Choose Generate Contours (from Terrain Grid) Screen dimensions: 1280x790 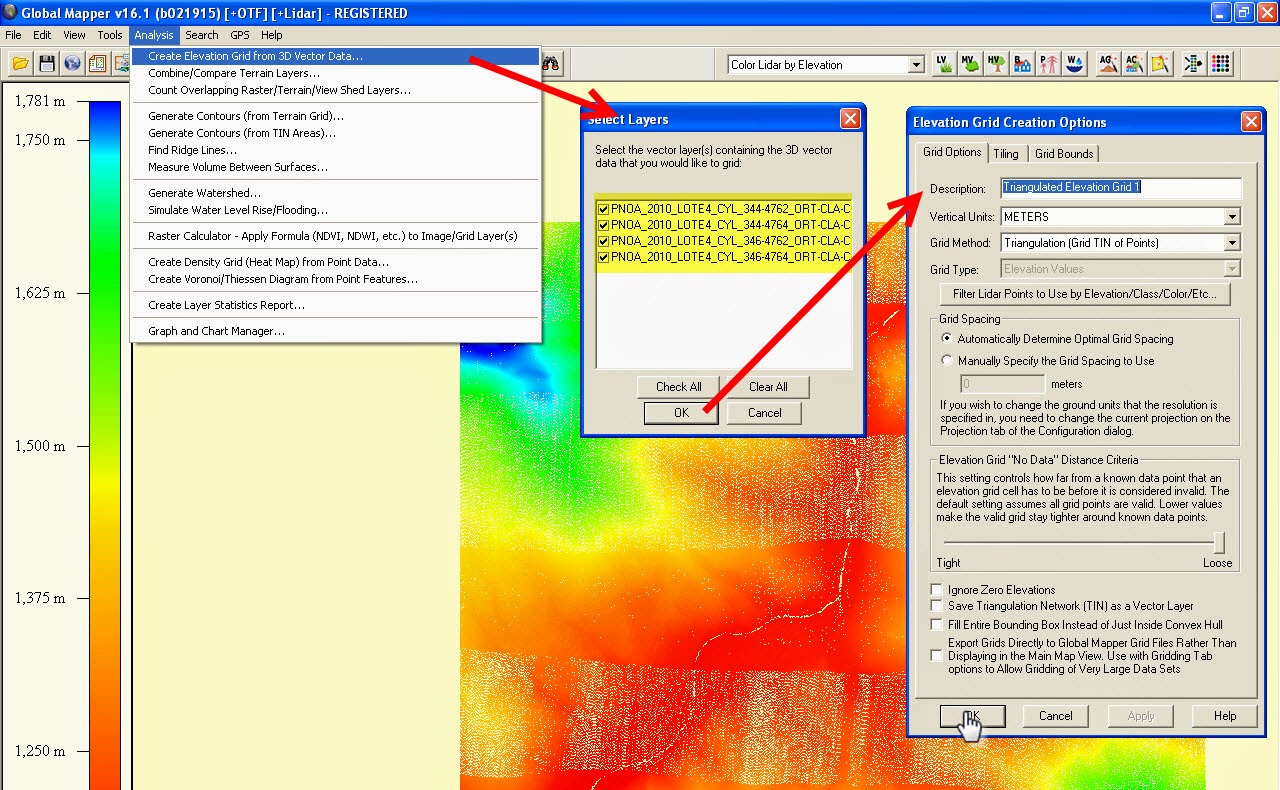(x=336, y=116)
